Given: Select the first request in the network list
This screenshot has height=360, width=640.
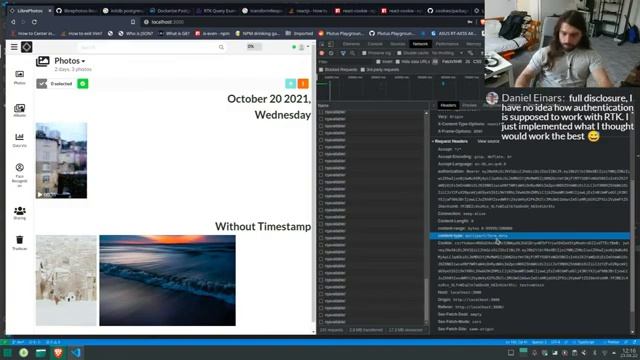Looking at the screenshot, I should pos(372,112).
